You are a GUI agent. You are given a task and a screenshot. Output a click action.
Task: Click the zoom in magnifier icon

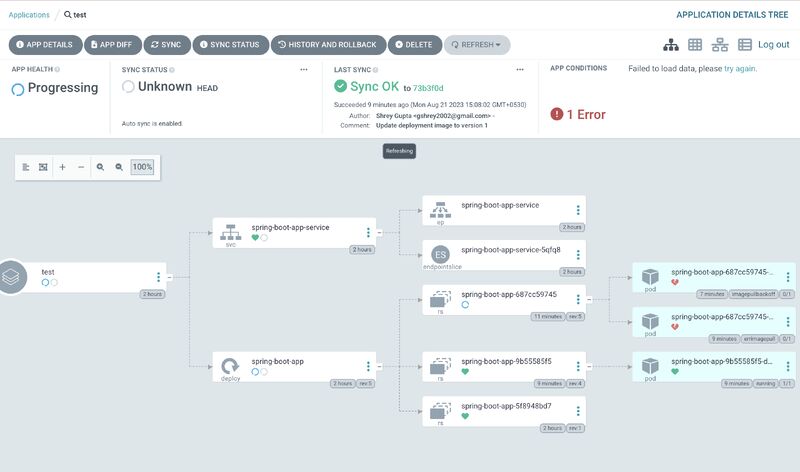101,167
